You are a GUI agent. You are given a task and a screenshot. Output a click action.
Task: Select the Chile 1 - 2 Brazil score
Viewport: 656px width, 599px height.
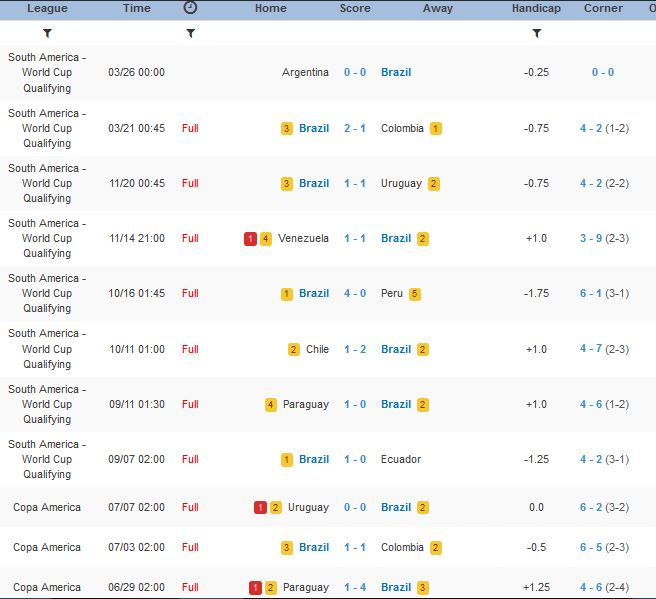pos(355,350)
